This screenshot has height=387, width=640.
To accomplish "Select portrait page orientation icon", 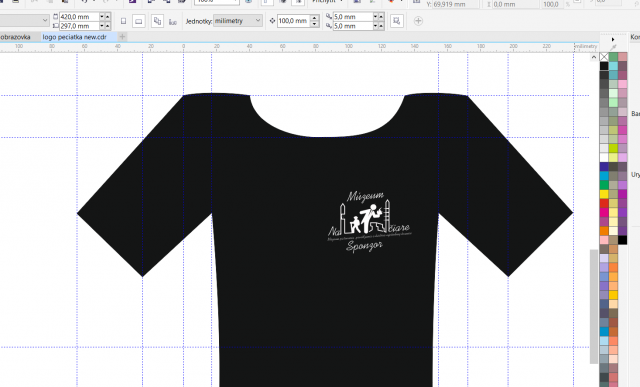I will (123, 21).
